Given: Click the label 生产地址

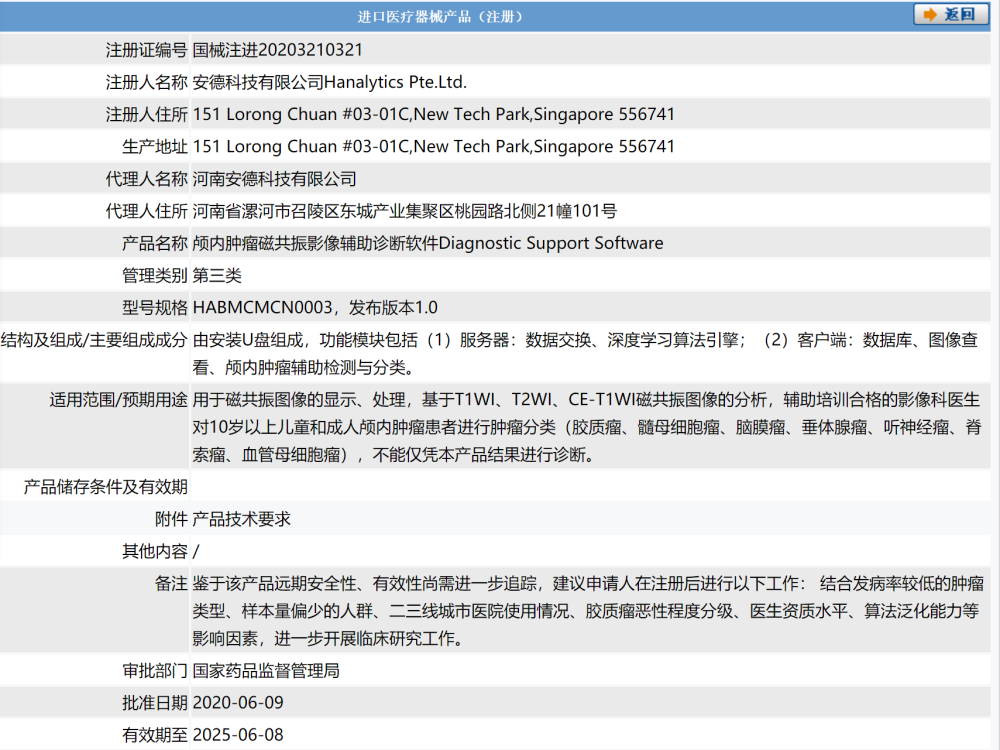Looking at the screenshot, I should pos(154,147).
